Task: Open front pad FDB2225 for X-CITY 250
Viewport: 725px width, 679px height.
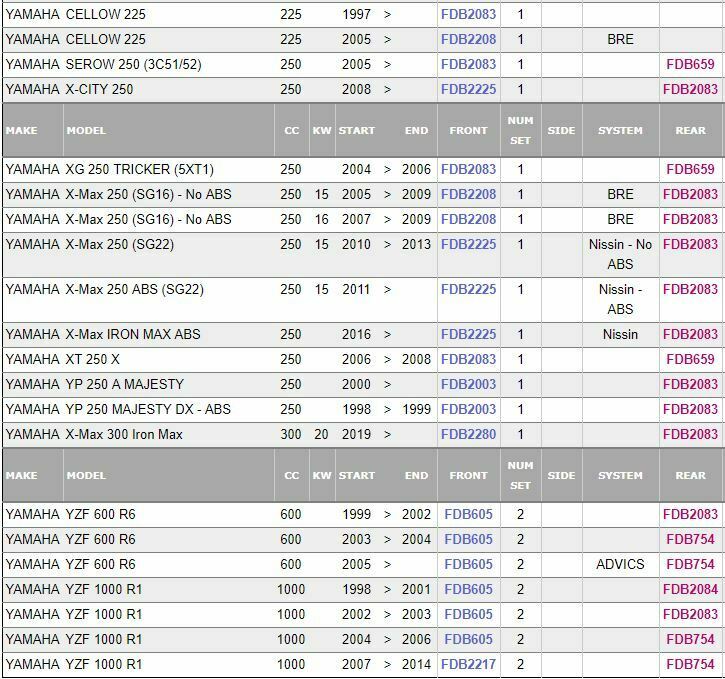Action: [x=468, y=89]
